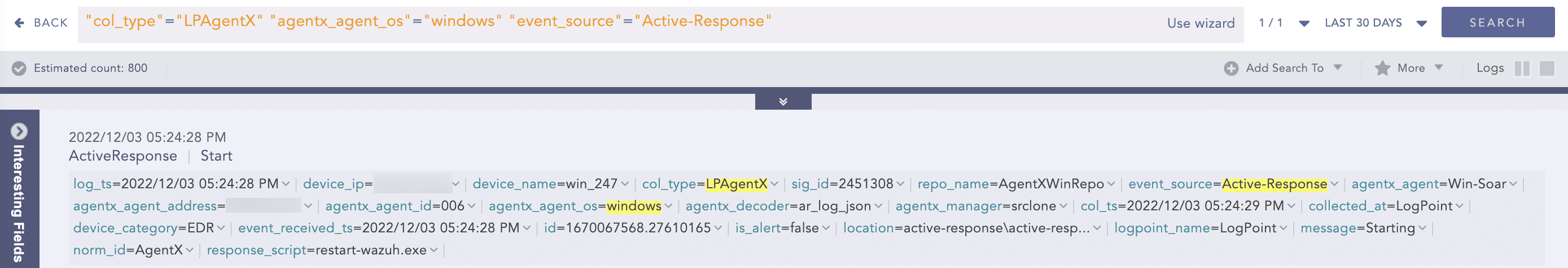Viewport: 1568px width, 268px height.
Task: Open the 1 / 1 page dropdown
Action: 1304,23
